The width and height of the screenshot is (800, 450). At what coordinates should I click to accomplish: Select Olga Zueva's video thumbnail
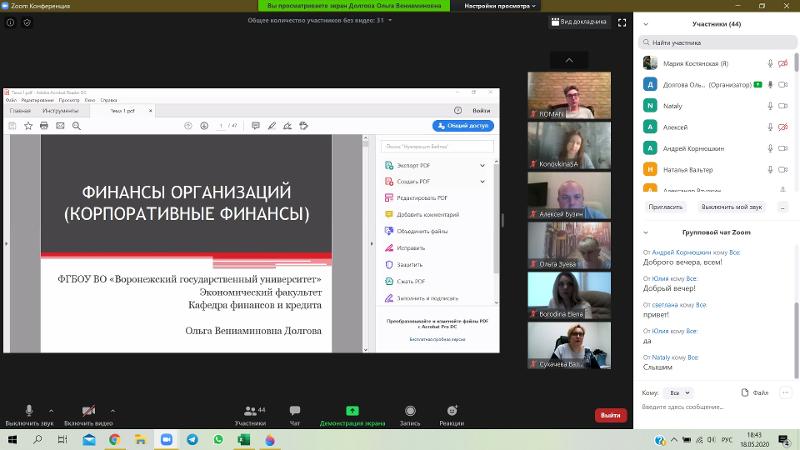point(569,245)
